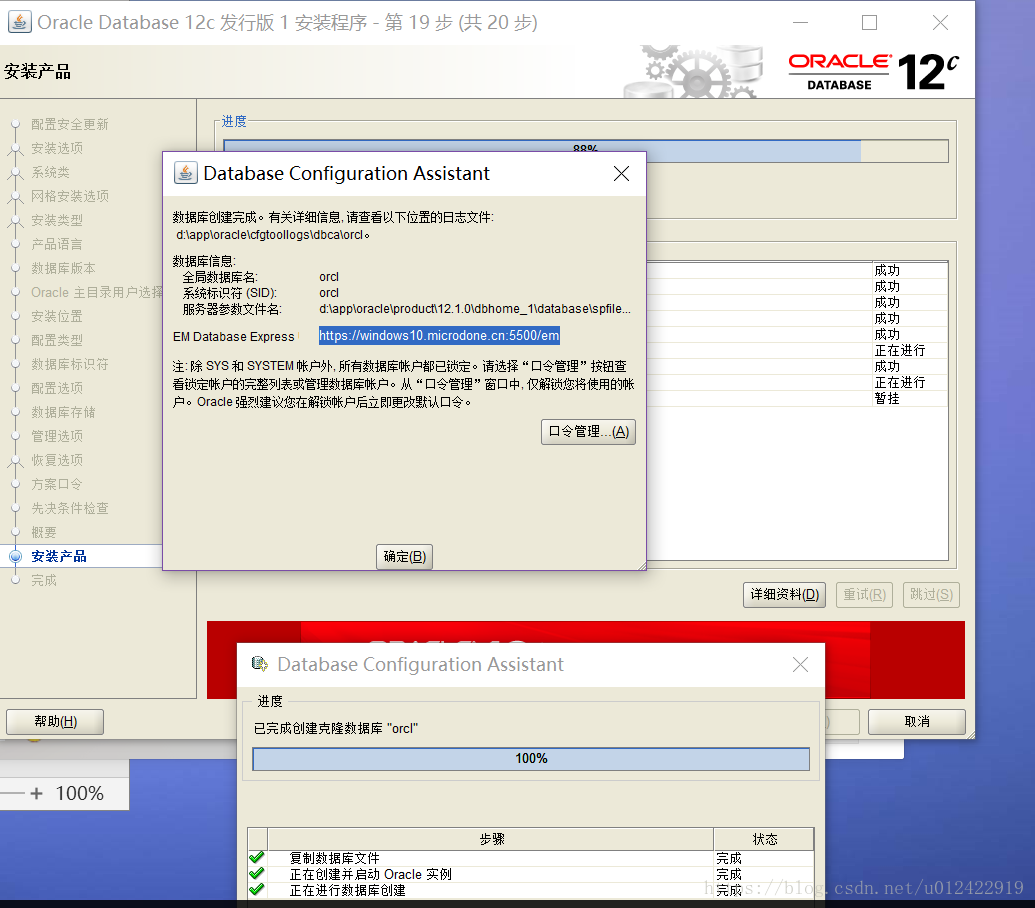Image resolution: width=1035 pixels, height=908 pixels.
Task: Click the 帮助(H) help button
Action: 55,722
